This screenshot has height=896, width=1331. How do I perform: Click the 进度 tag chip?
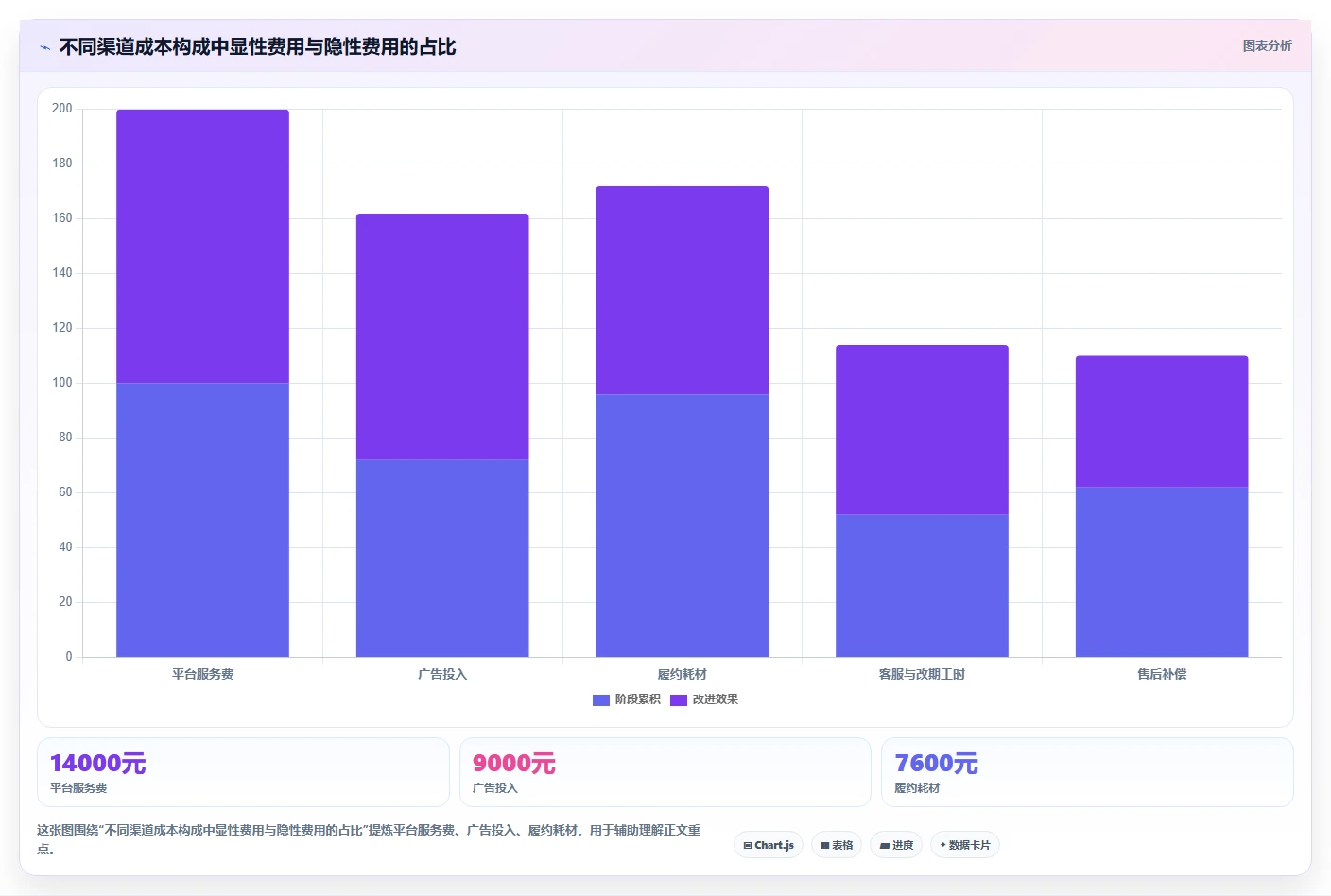pos(896,845)
